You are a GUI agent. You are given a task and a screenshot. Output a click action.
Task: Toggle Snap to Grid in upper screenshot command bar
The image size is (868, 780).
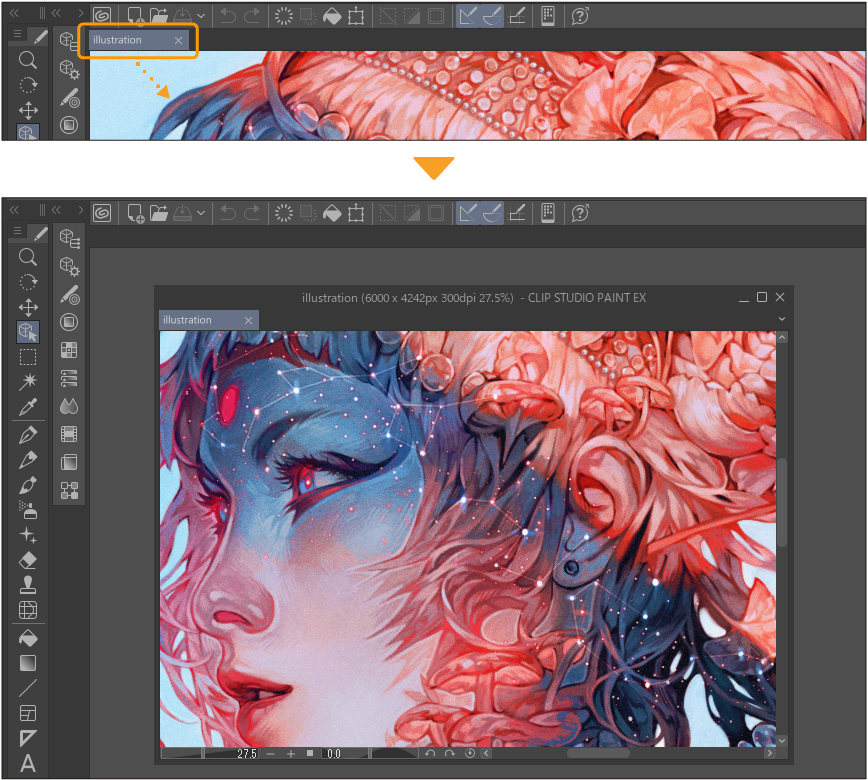pos(516,16)
